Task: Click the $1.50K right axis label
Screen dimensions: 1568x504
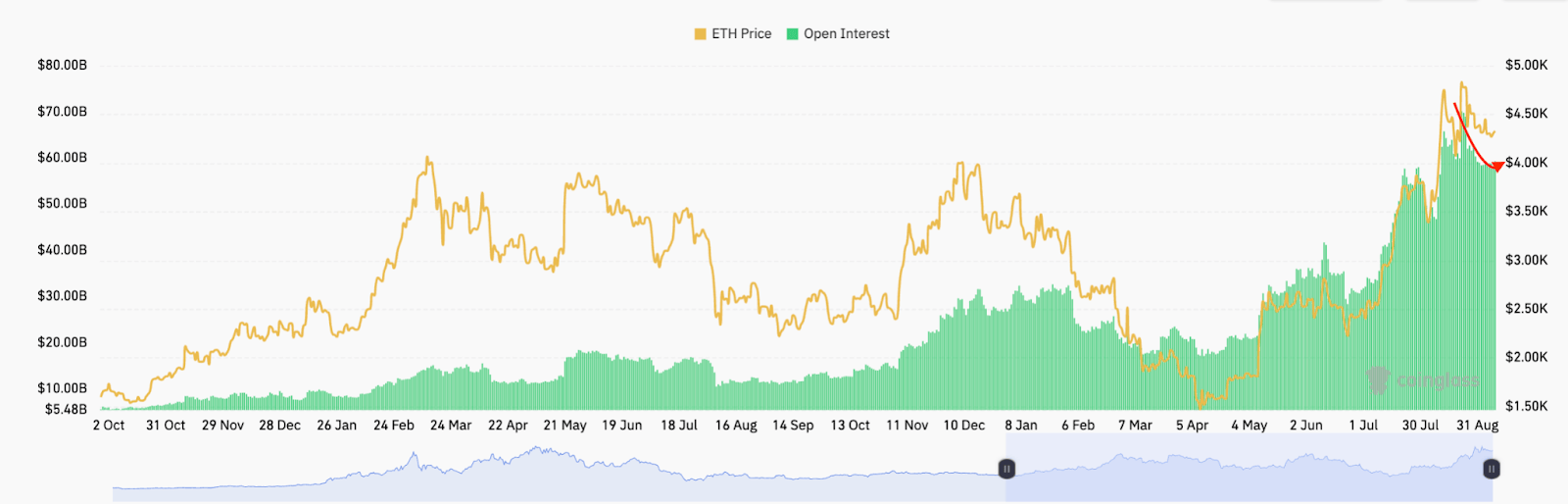Action: (1526, 406)
